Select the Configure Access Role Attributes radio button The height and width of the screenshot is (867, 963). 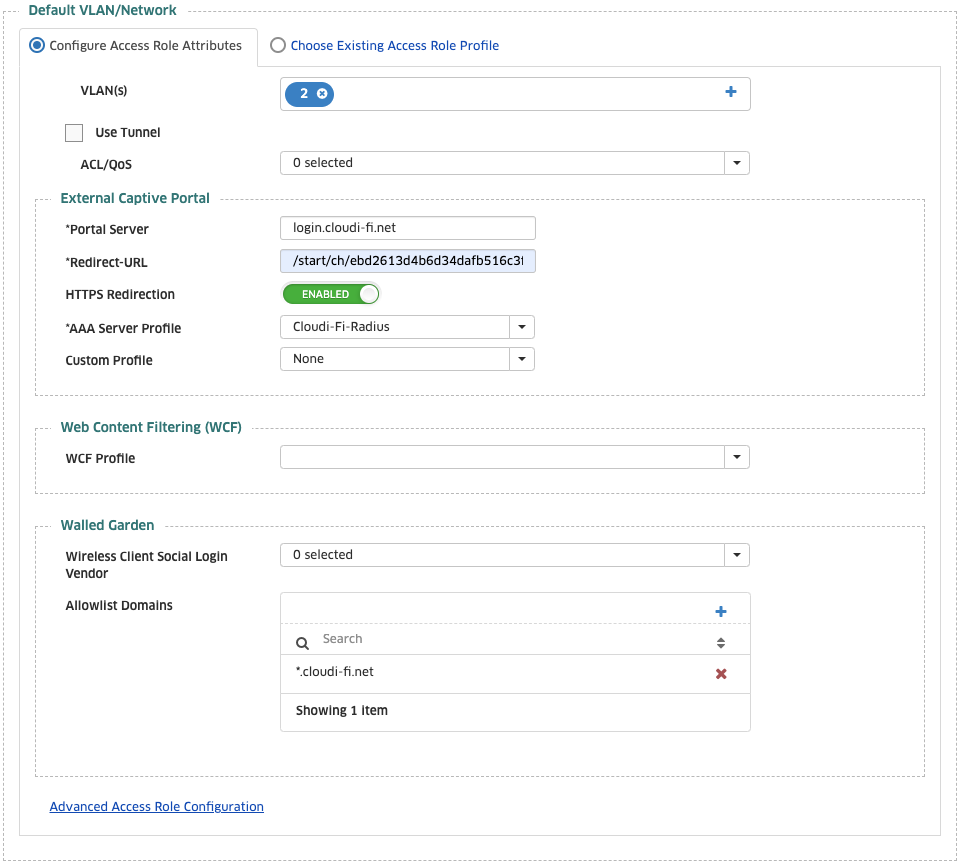[36, 45]
